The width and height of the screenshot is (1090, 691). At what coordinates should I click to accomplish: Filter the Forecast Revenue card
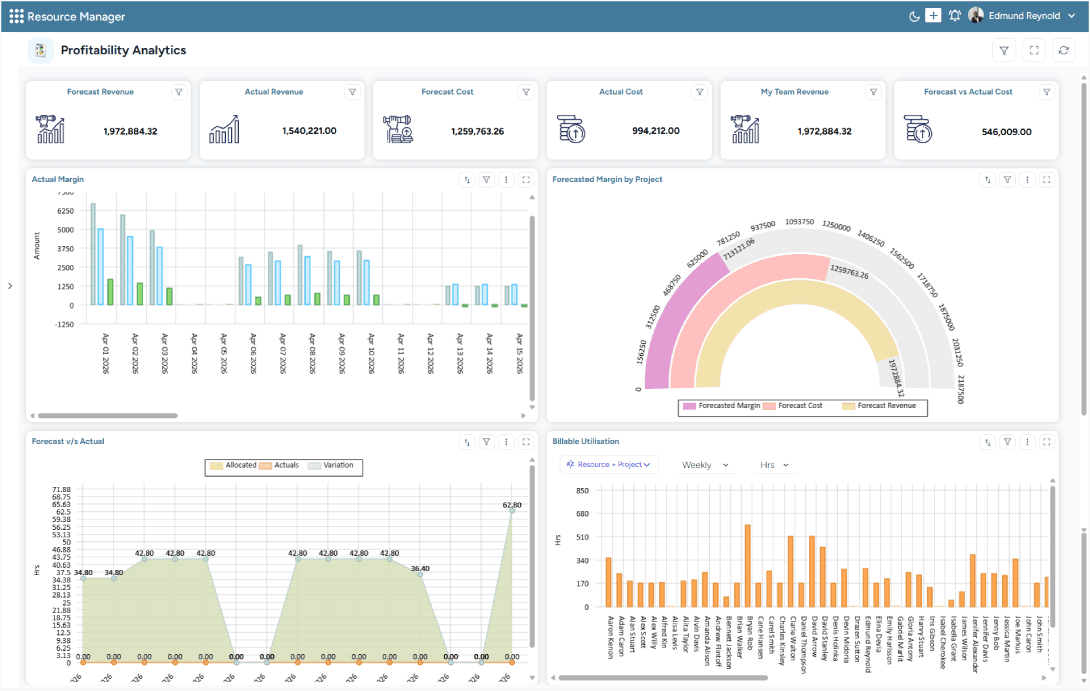pyautogui.click(x=179, y=92)
